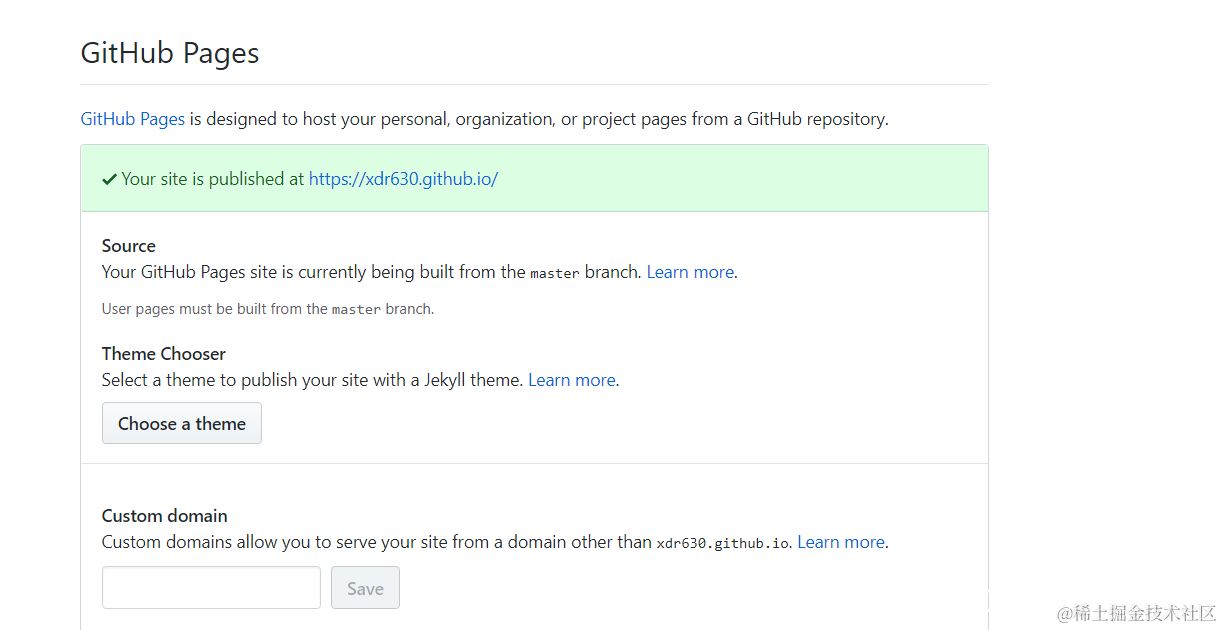Select the Custom domain section label
Image resolution: width=1223 pixels, height=630 pixels.
pos(165,516)
